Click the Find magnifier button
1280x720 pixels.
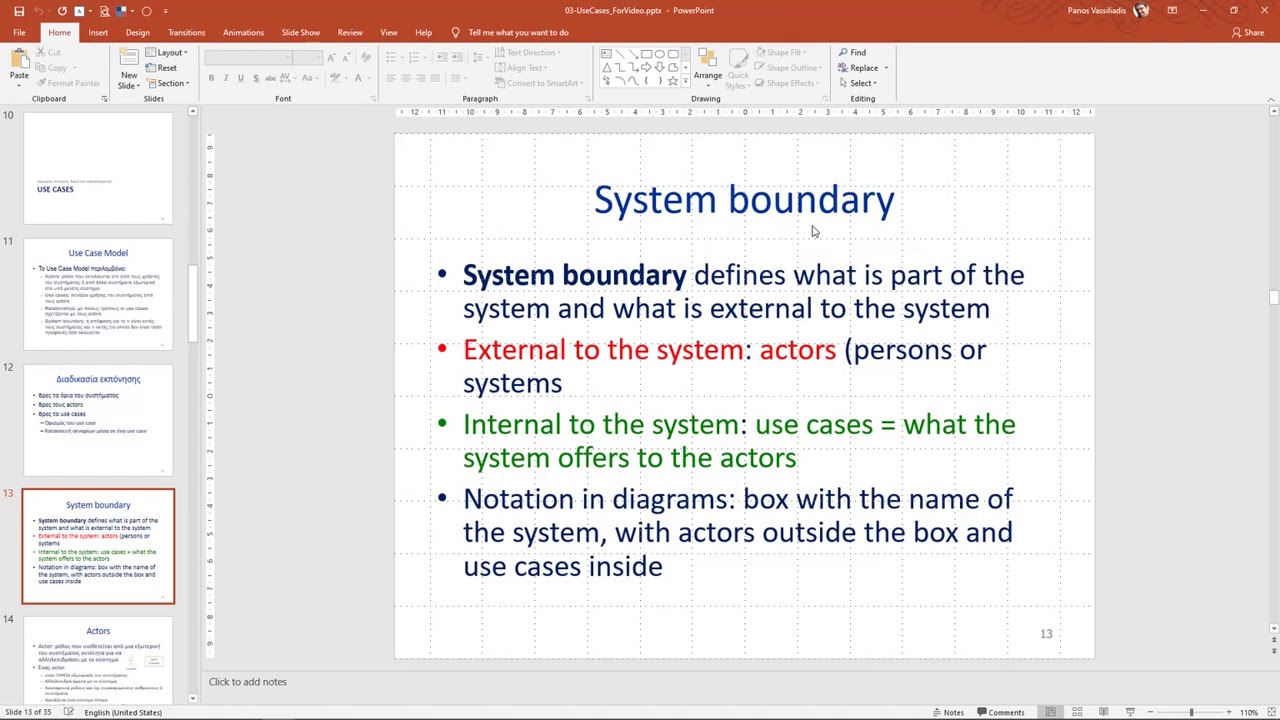tap(852, 52)
